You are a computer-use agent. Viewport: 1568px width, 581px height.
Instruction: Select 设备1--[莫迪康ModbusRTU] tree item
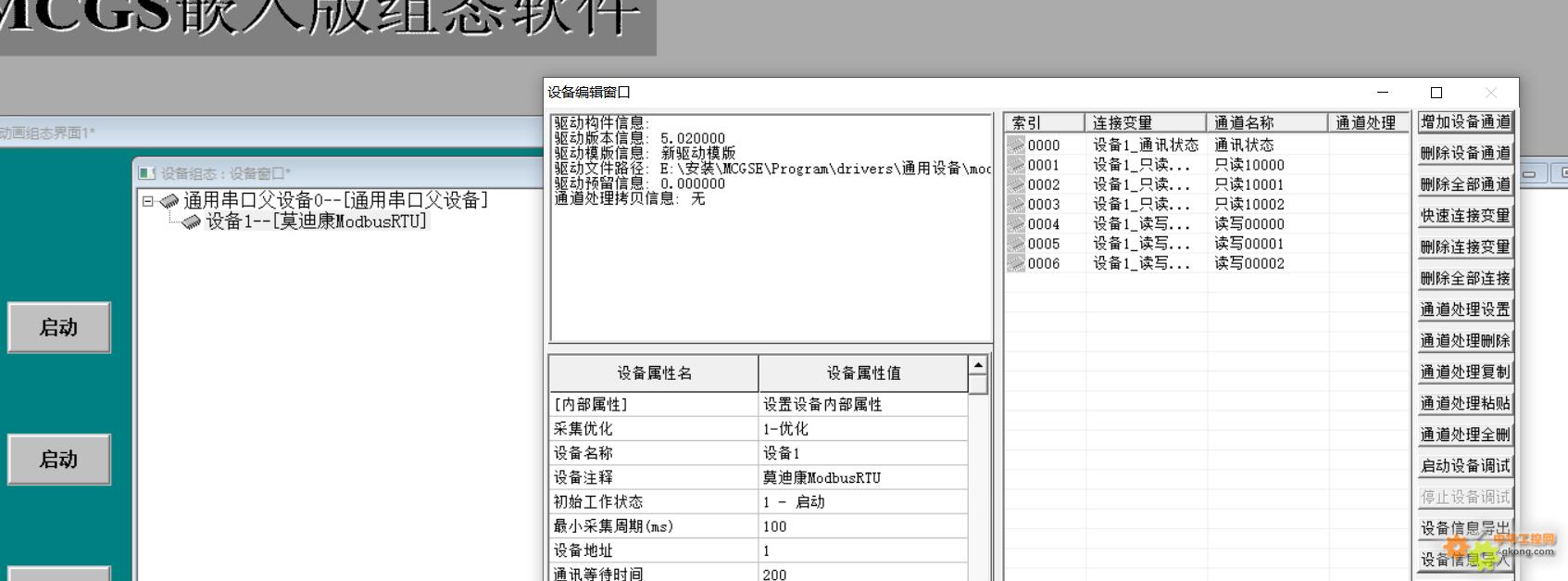pos(316,221)
